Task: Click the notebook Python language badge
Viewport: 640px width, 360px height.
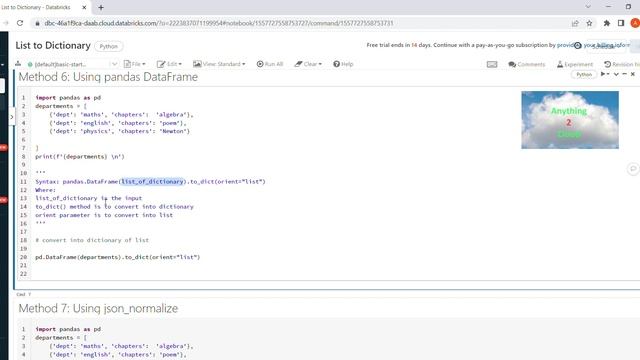Action: pos(109,46)
